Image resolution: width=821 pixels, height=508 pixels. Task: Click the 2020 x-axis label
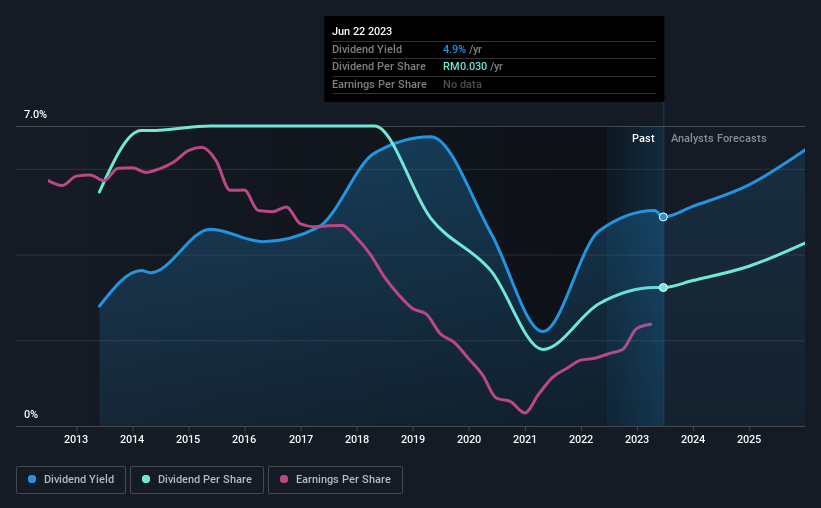pyautogui.click(x=469, y=439)
